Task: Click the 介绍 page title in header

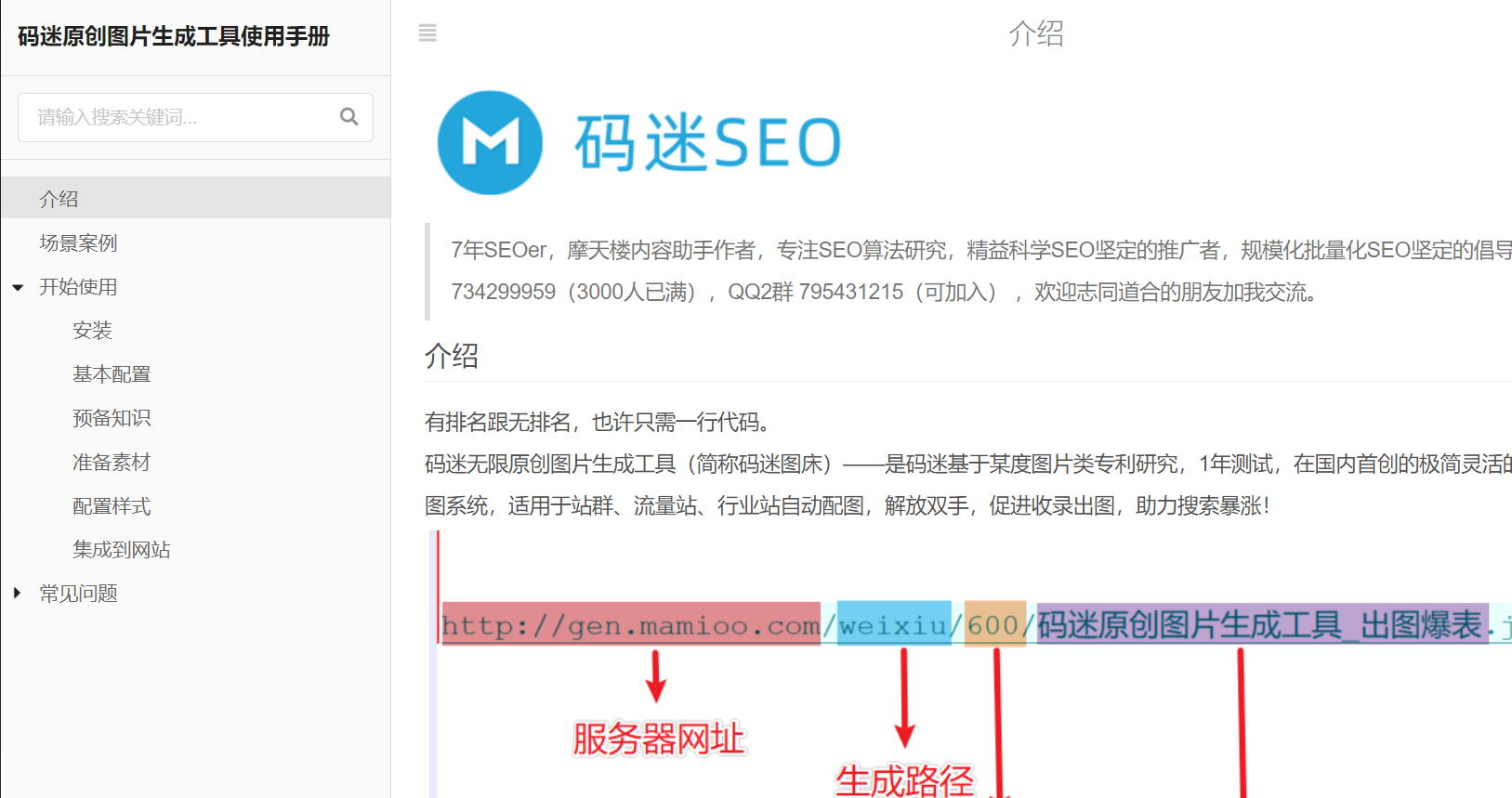Action: click(x=1036, y=33)
